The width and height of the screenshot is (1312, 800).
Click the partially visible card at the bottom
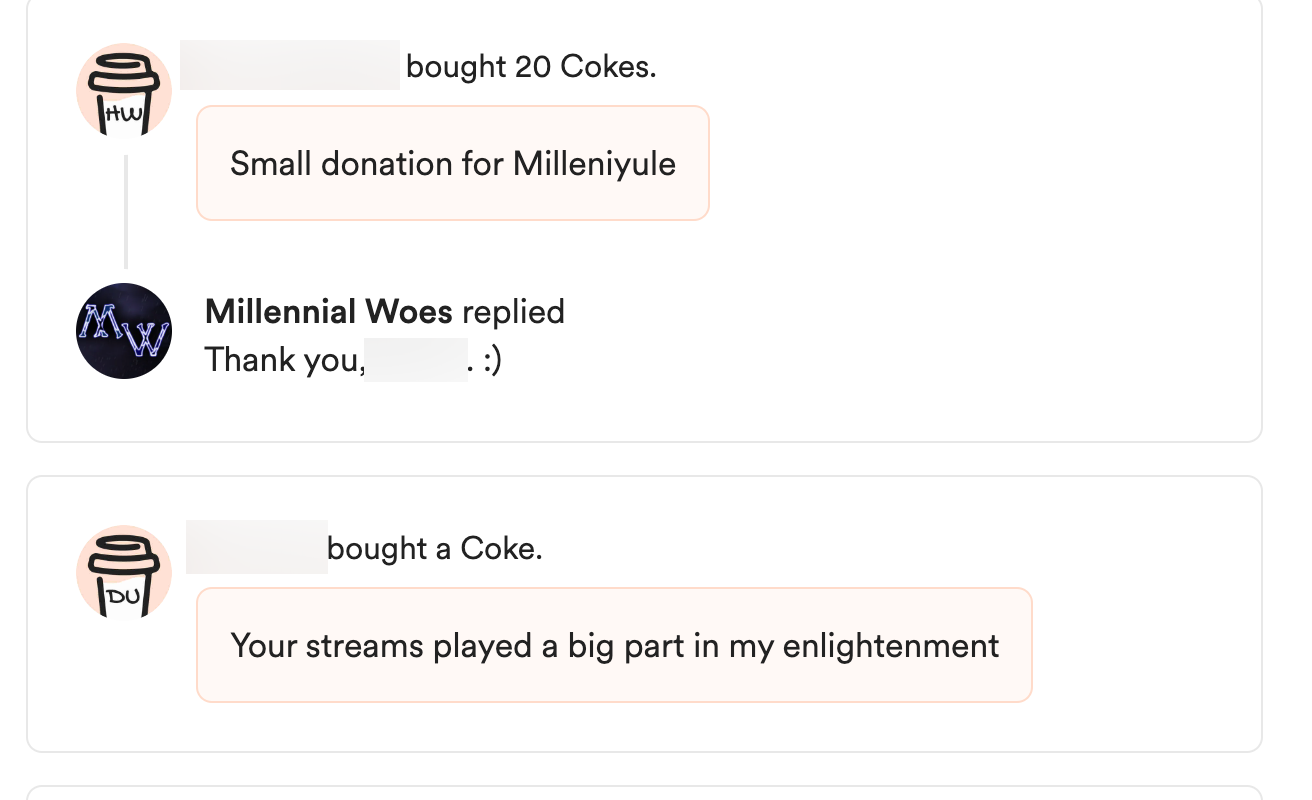[x=644, y=793]
